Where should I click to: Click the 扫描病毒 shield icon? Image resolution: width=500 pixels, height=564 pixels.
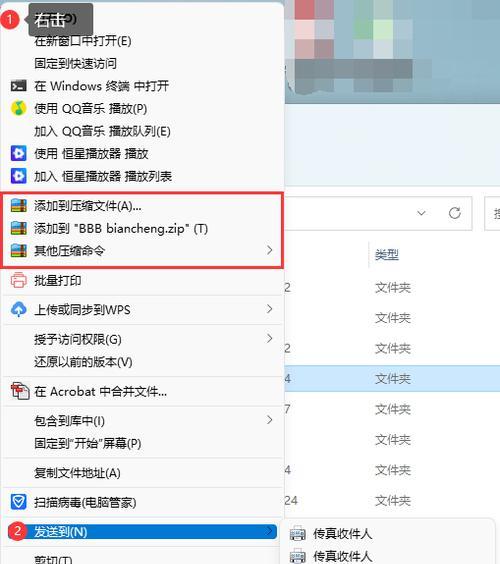(18, 502)
